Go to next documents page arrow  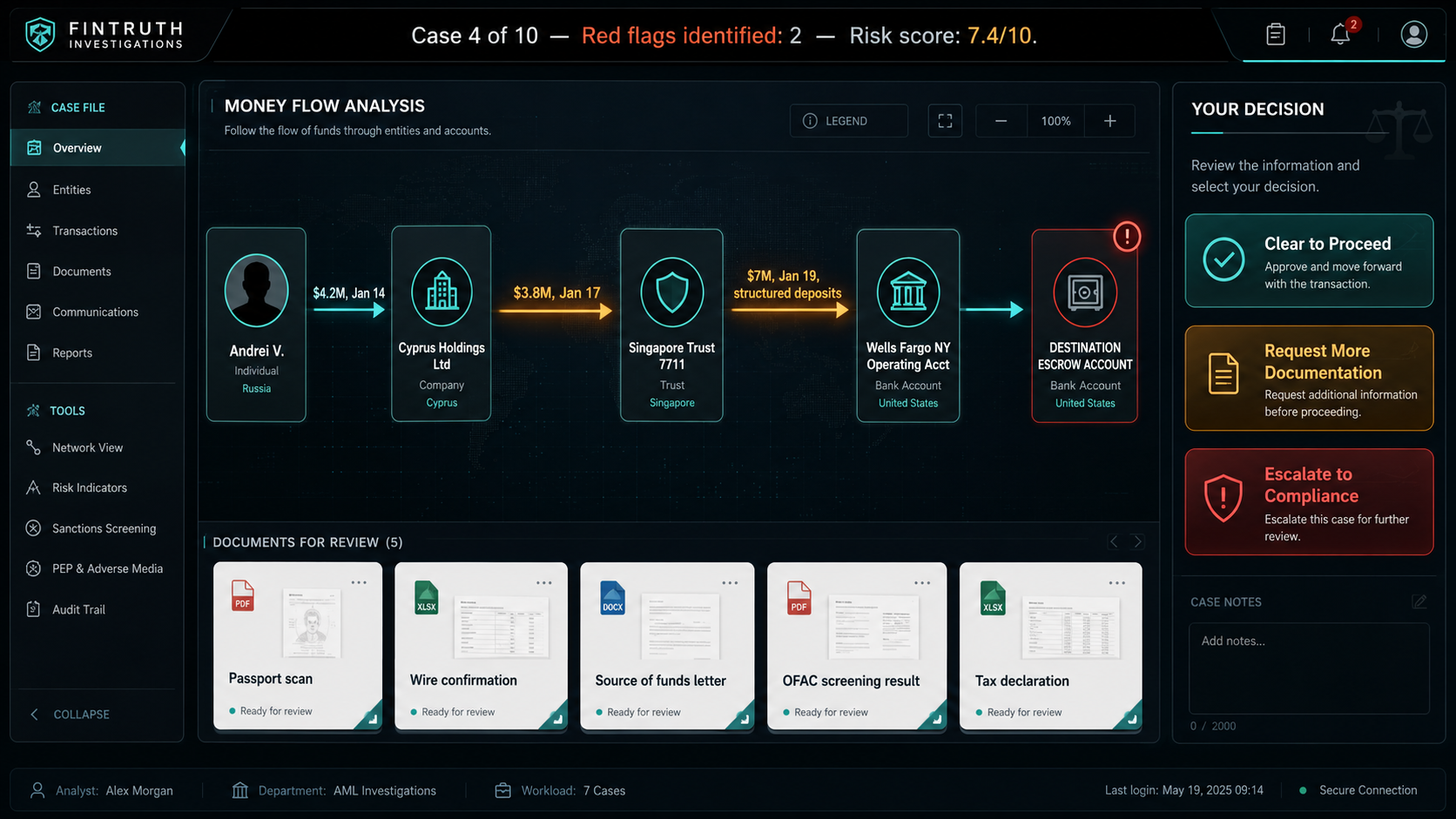[x=1137, y=542]
